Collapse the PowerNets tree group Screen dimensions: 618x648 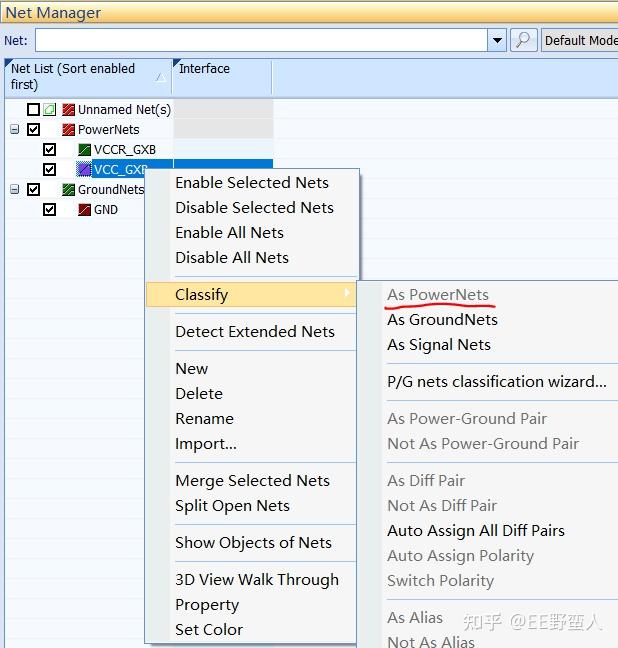[x=15, y=130]
